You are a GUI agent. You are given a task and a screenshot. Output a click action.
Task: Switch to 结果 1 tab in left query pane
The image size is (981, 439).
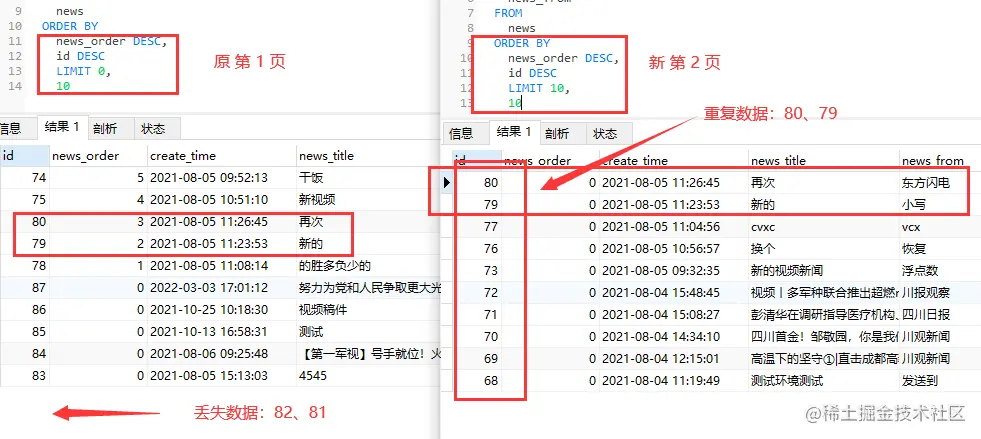click(x=62, y=127)
